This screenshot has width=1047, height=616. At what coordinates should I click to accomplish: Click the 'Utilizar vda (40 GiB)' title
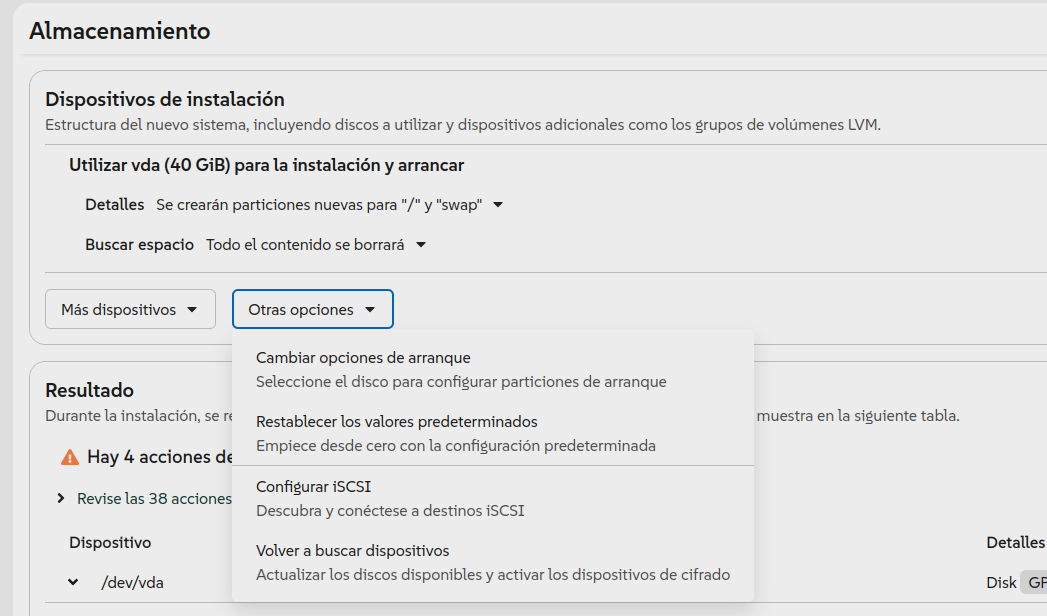click(266, 165)
